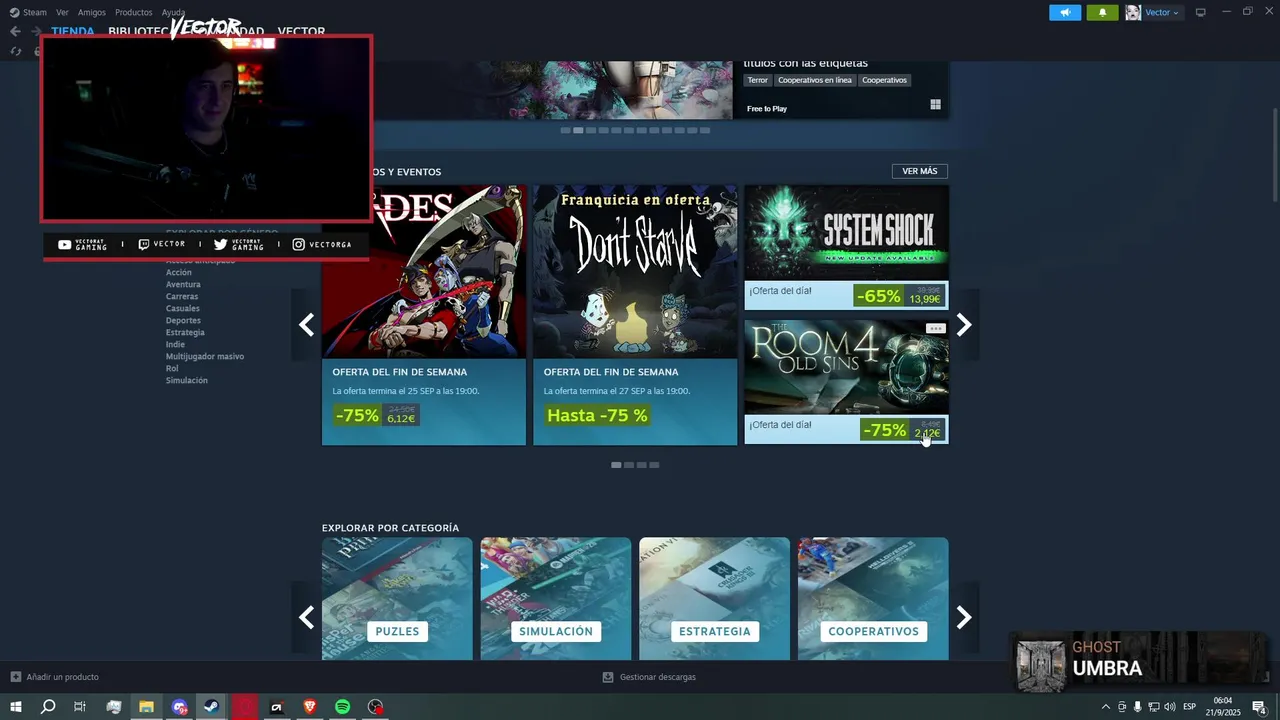
Task: Click the -75% Hades discount price
Action: [376, 415]
